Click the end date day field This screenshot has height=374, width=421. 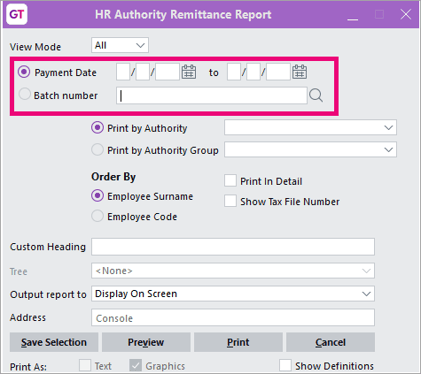click(x=234, y=72)
